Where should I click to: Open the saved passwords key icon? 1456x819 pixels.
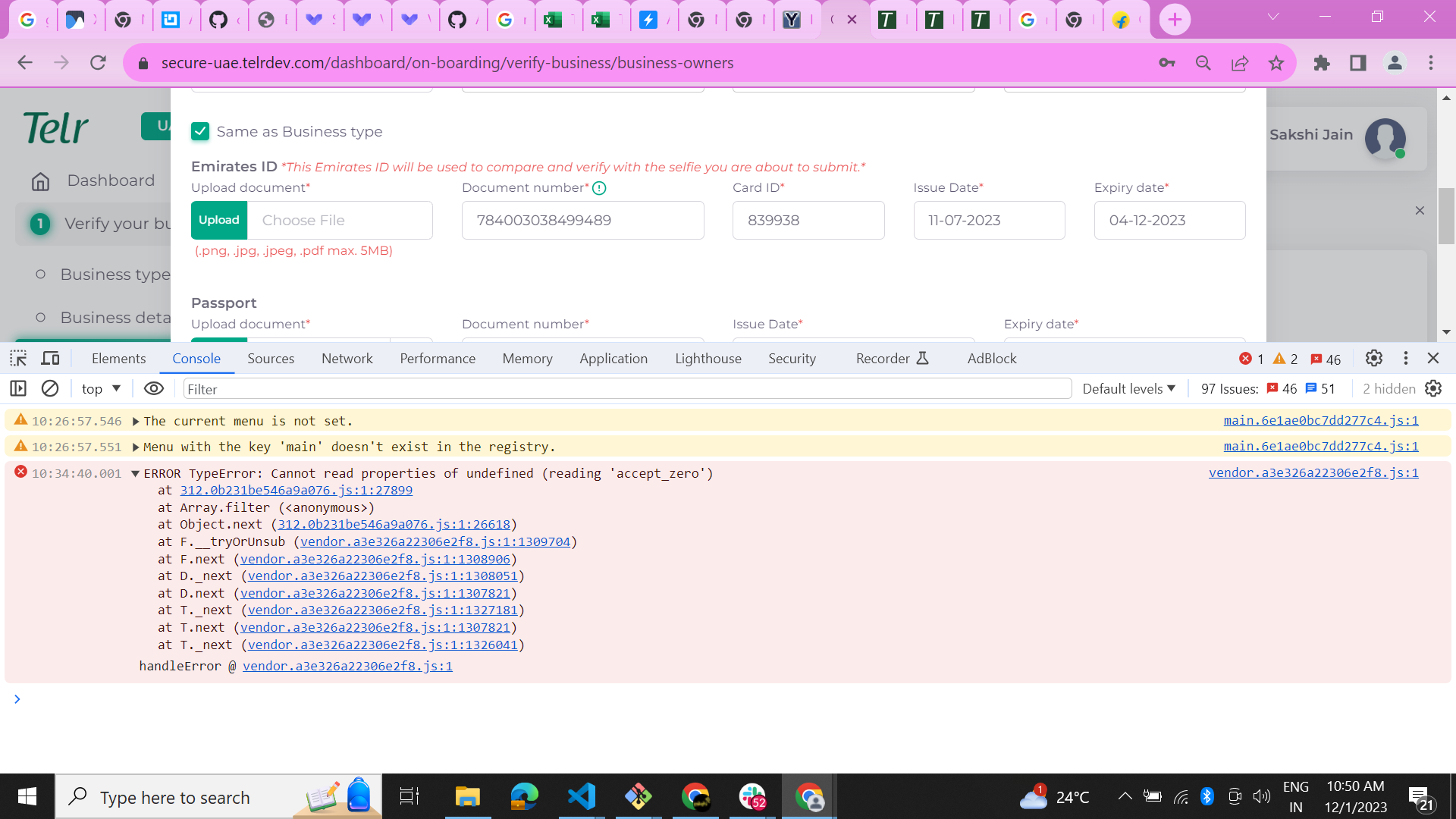(x=1167, y=63)
